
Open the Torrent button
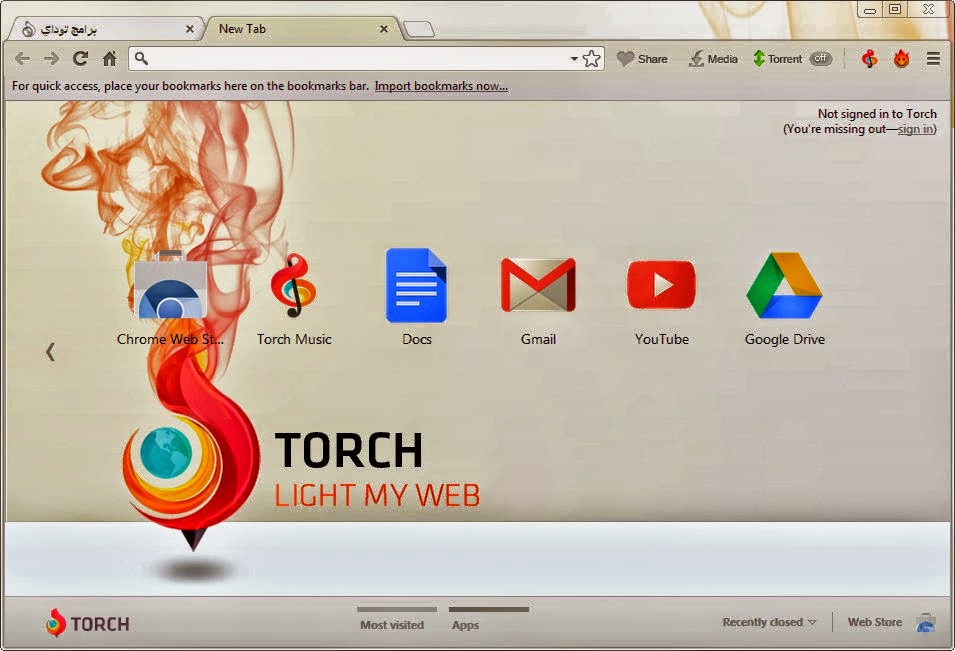[778, 59]
